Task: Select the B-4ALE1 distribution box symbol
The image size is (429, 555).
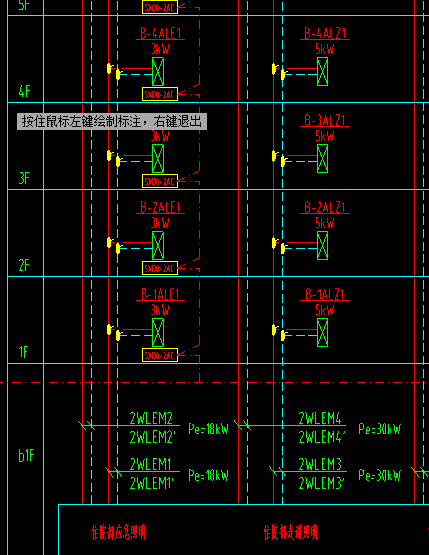Action: pos(158,71)
